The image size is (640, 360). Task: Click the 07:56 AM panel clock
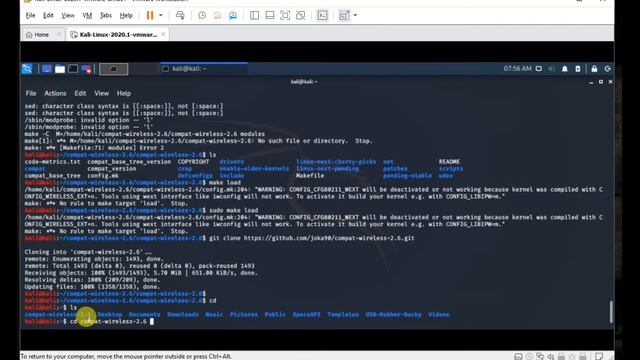pyautogui.click(x=517, y=69)
